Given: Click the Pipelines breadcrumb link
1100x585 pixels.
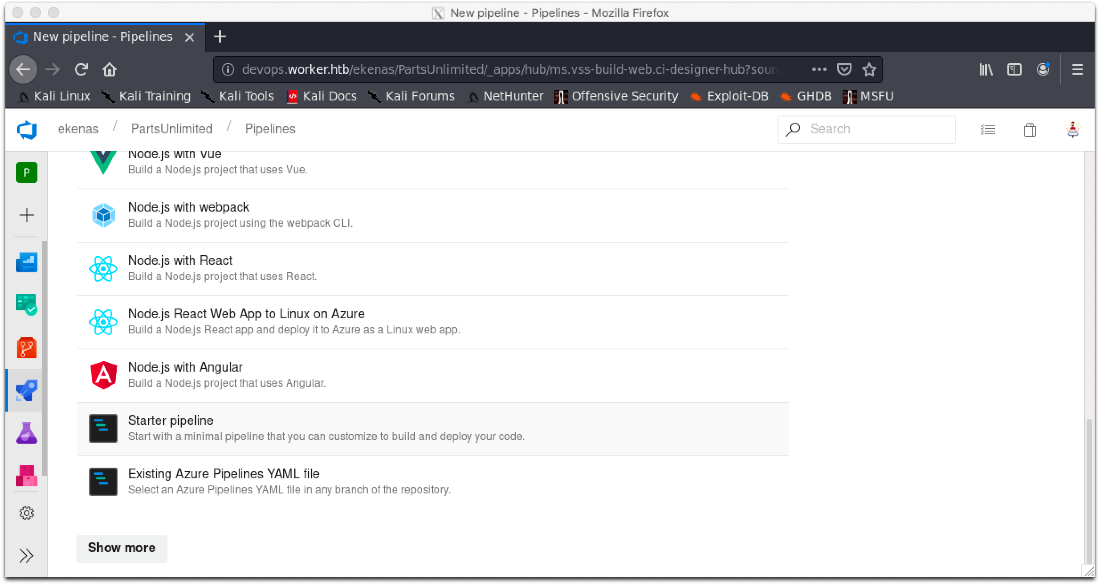Looking at the screenshot, I should coord(270,129).
